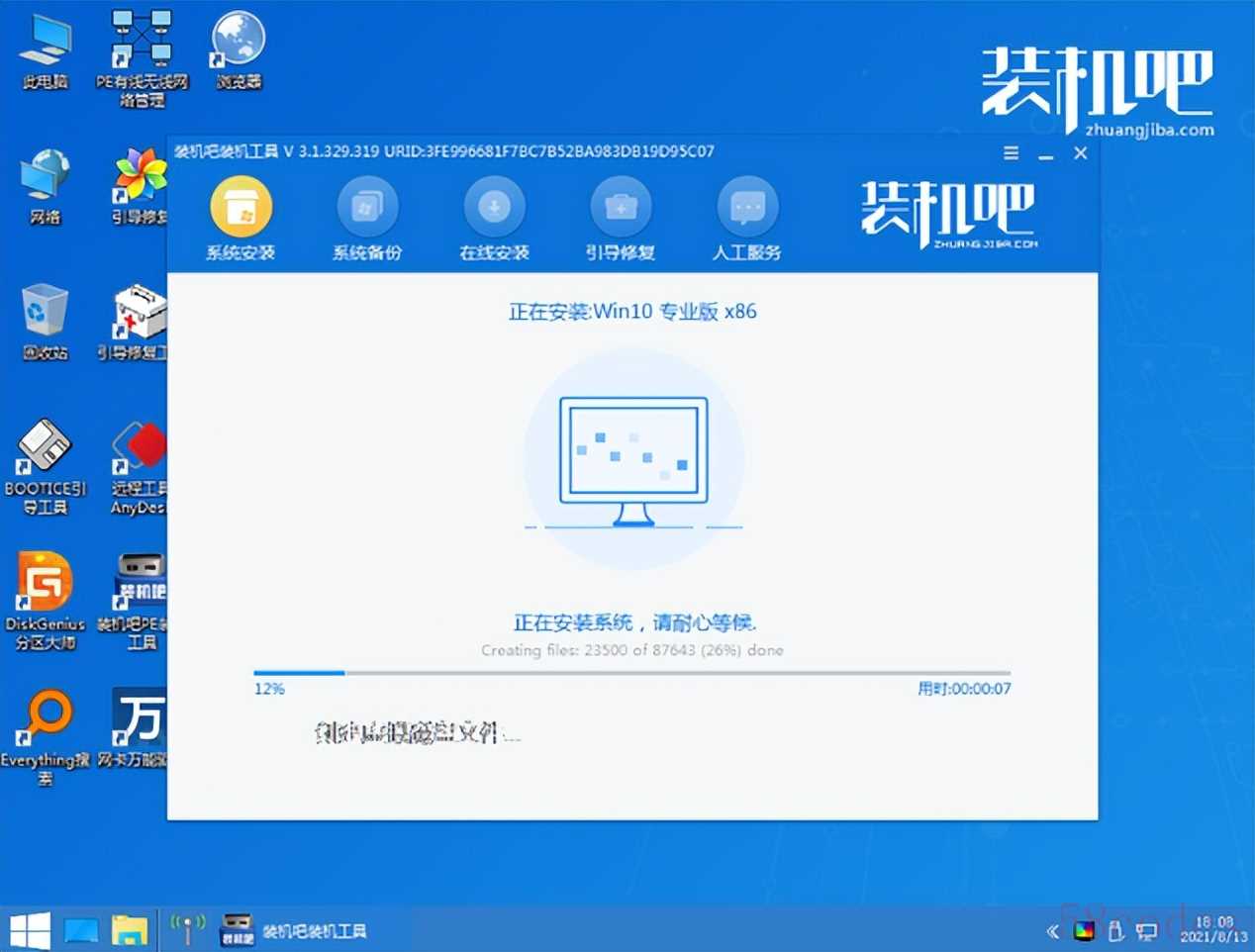
Task: Click the installation progress bar
Action: pyautogui.click(x=631, y=673)
